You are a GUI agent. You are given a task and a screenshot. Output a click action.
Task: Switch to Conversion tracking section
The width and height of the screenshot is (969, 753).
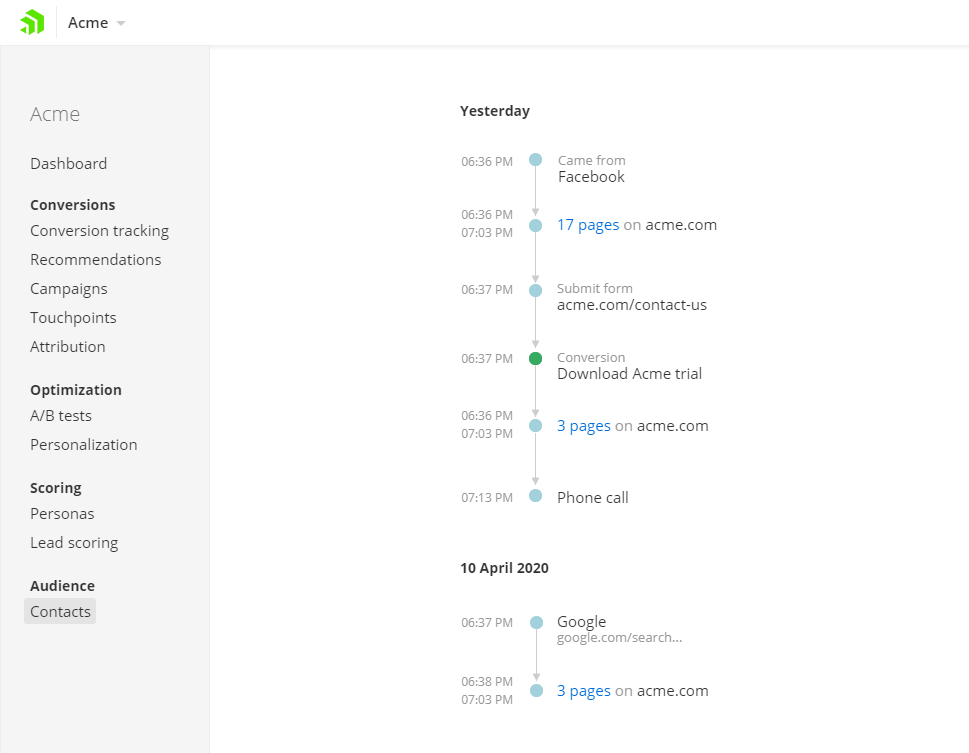click(99, 230)
